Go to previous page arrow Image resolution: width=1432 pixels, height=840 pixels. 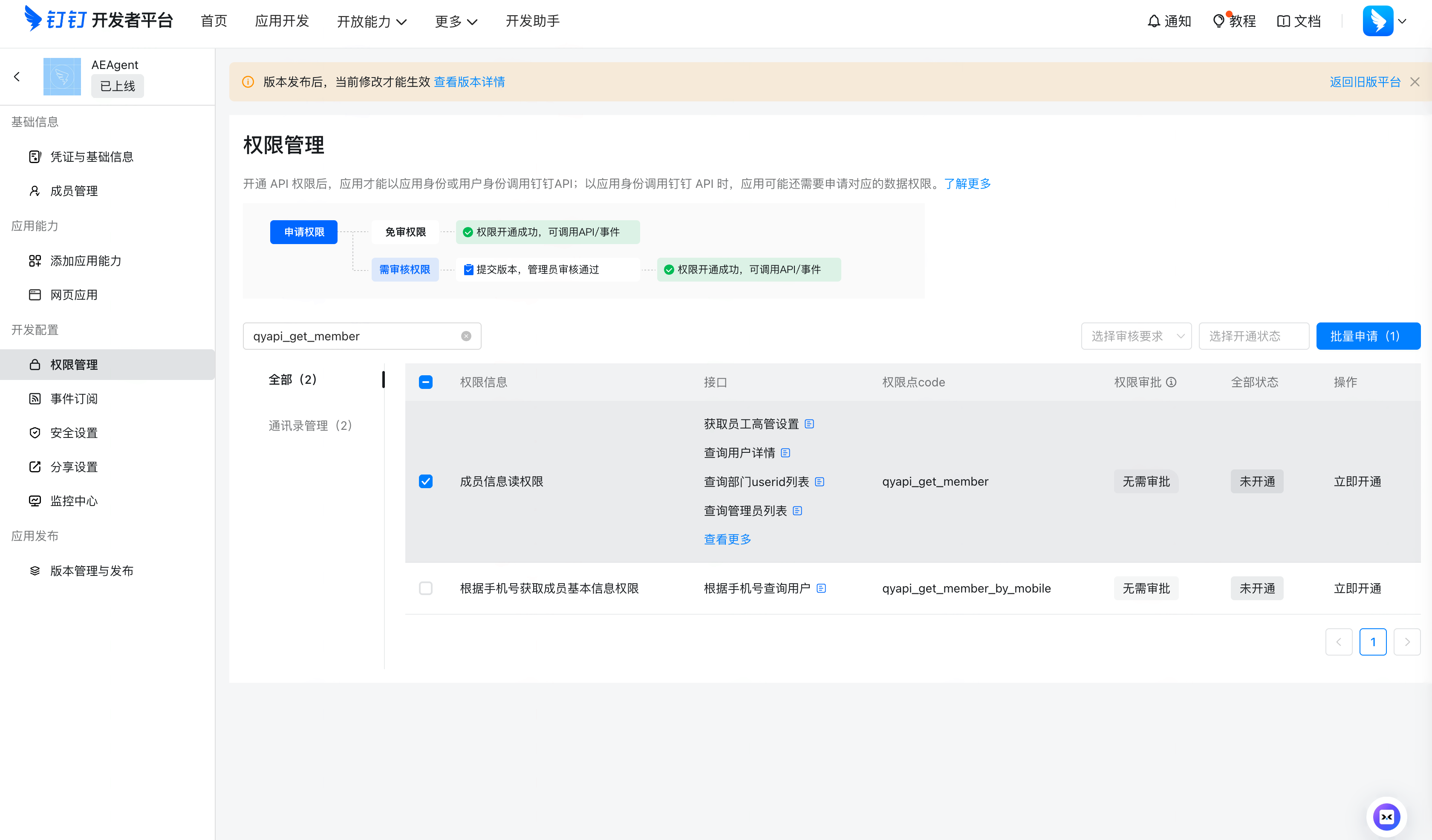[1339, 642]
